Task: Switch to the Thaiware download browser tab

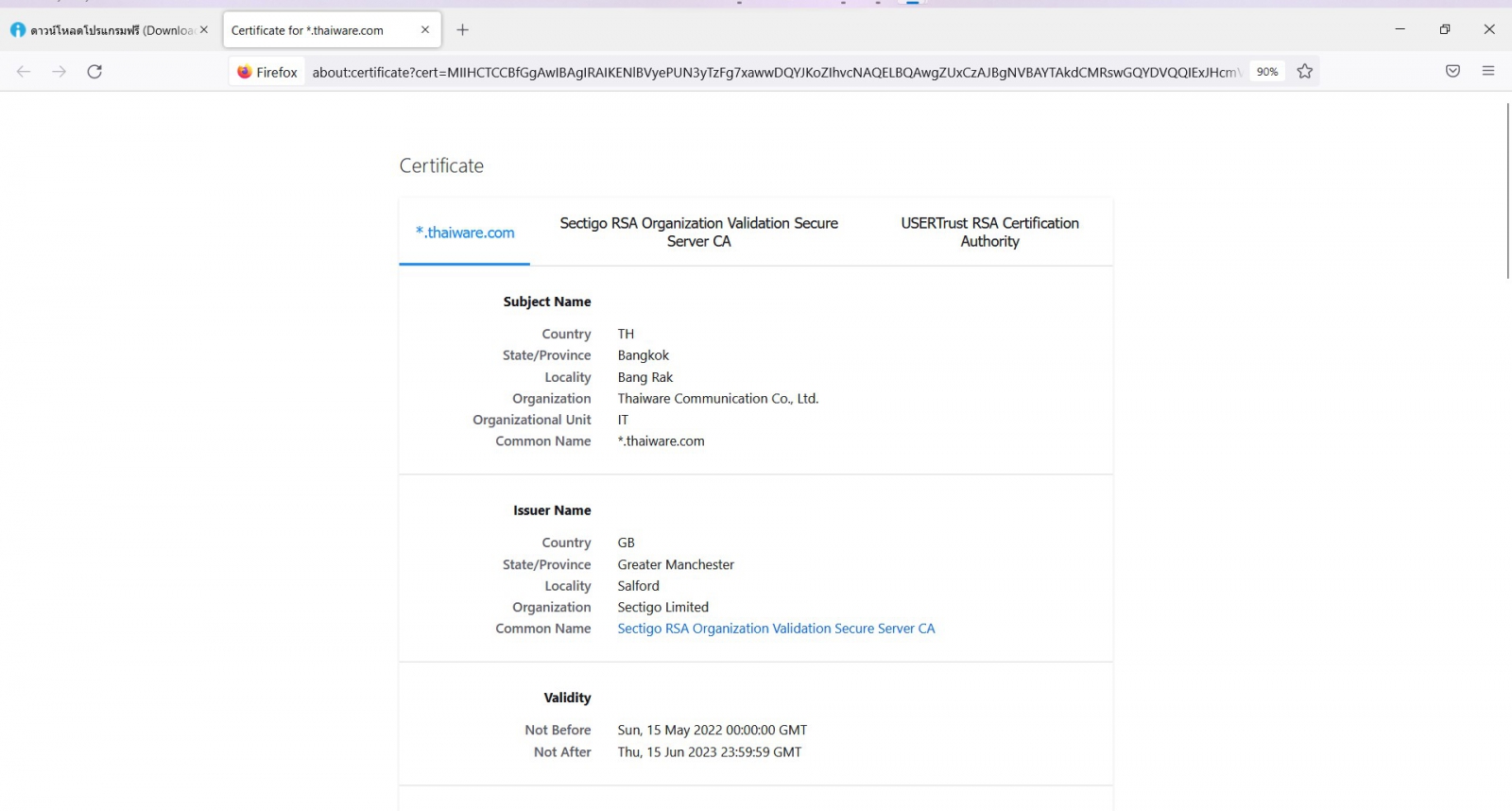Action: point(110,30)
